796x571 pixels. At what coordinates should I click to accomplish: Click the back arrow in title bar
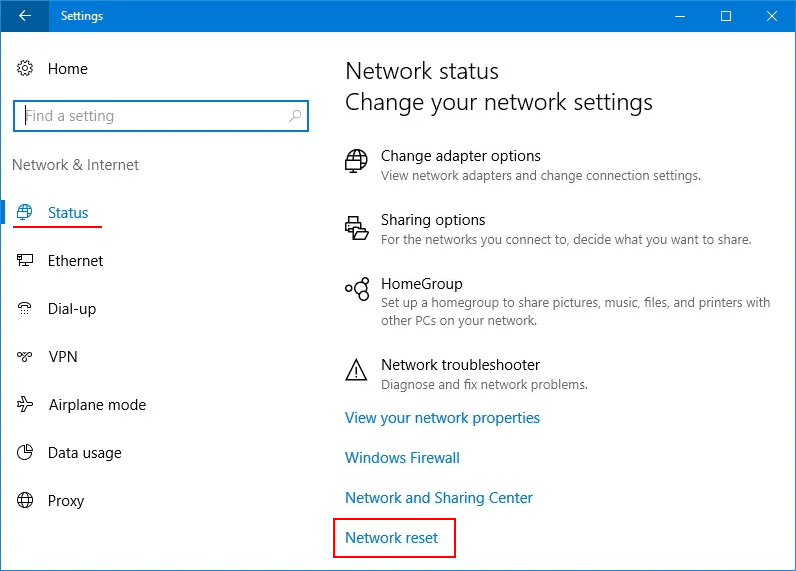[x=25, y=16]
